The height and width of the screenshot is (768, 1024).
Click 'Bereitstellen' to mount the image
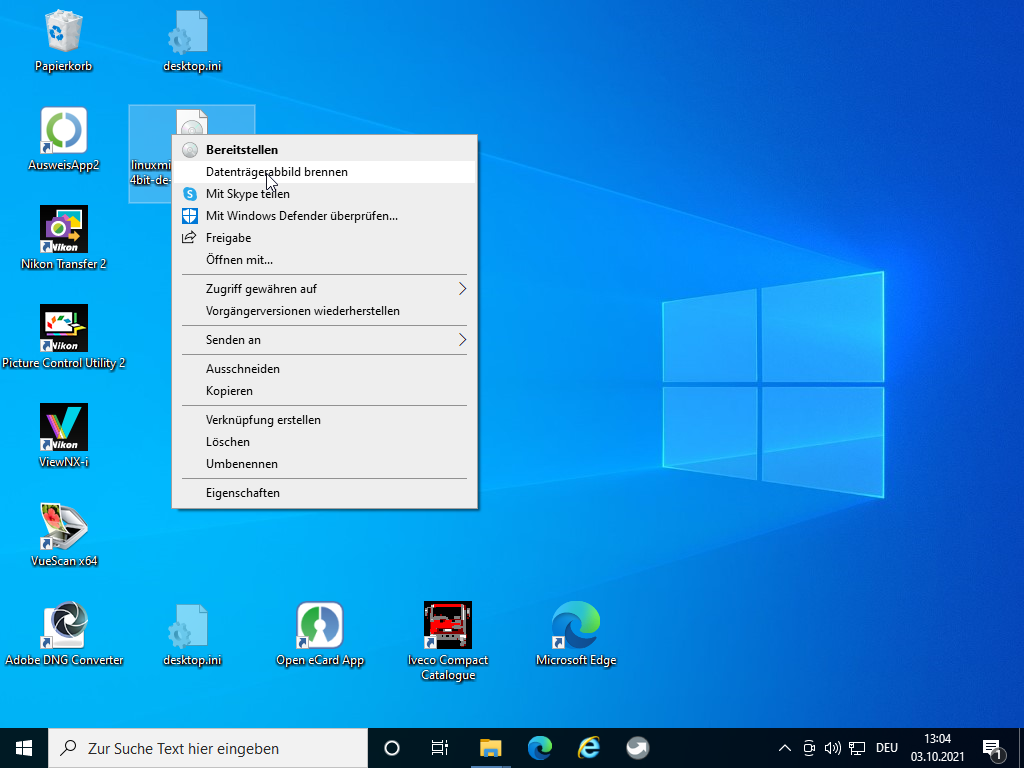[242, 150]
